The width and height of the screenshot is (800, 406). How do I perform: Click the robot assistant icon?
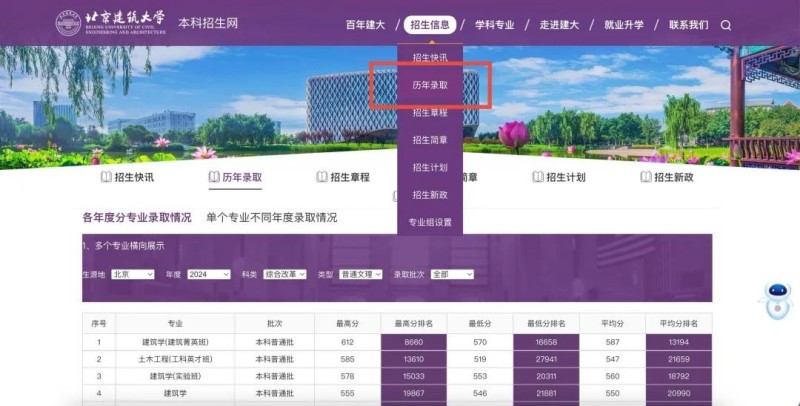coord(777,298)
